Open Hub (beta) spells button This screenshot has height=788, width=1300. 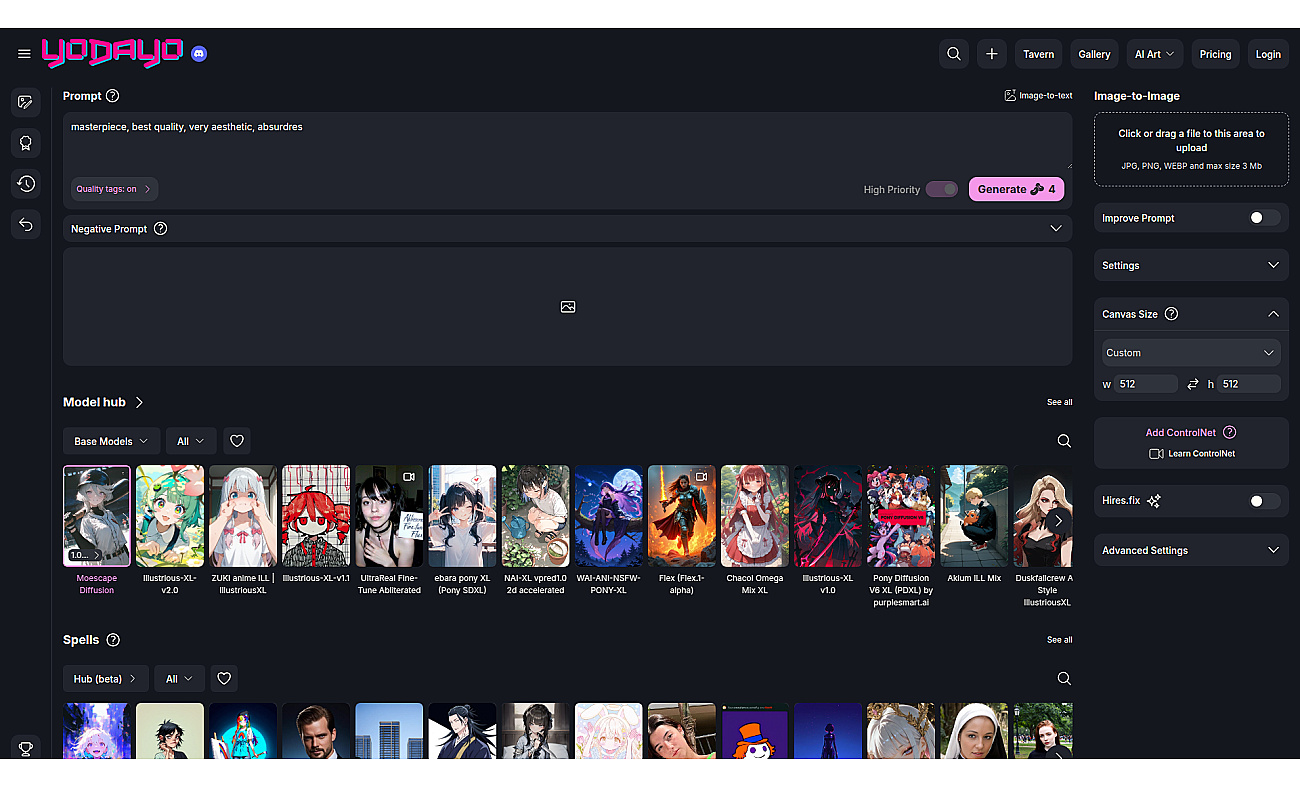click(106, 679)
